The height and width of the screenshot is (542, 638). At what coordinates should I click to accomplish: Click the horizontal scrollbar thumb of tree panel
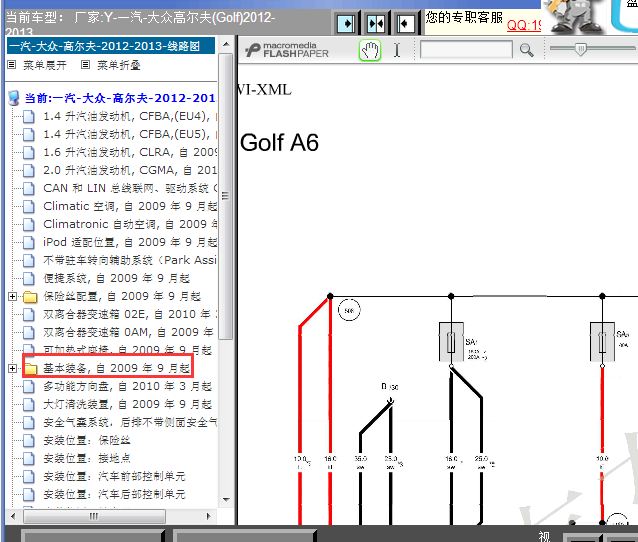[94, 516]
